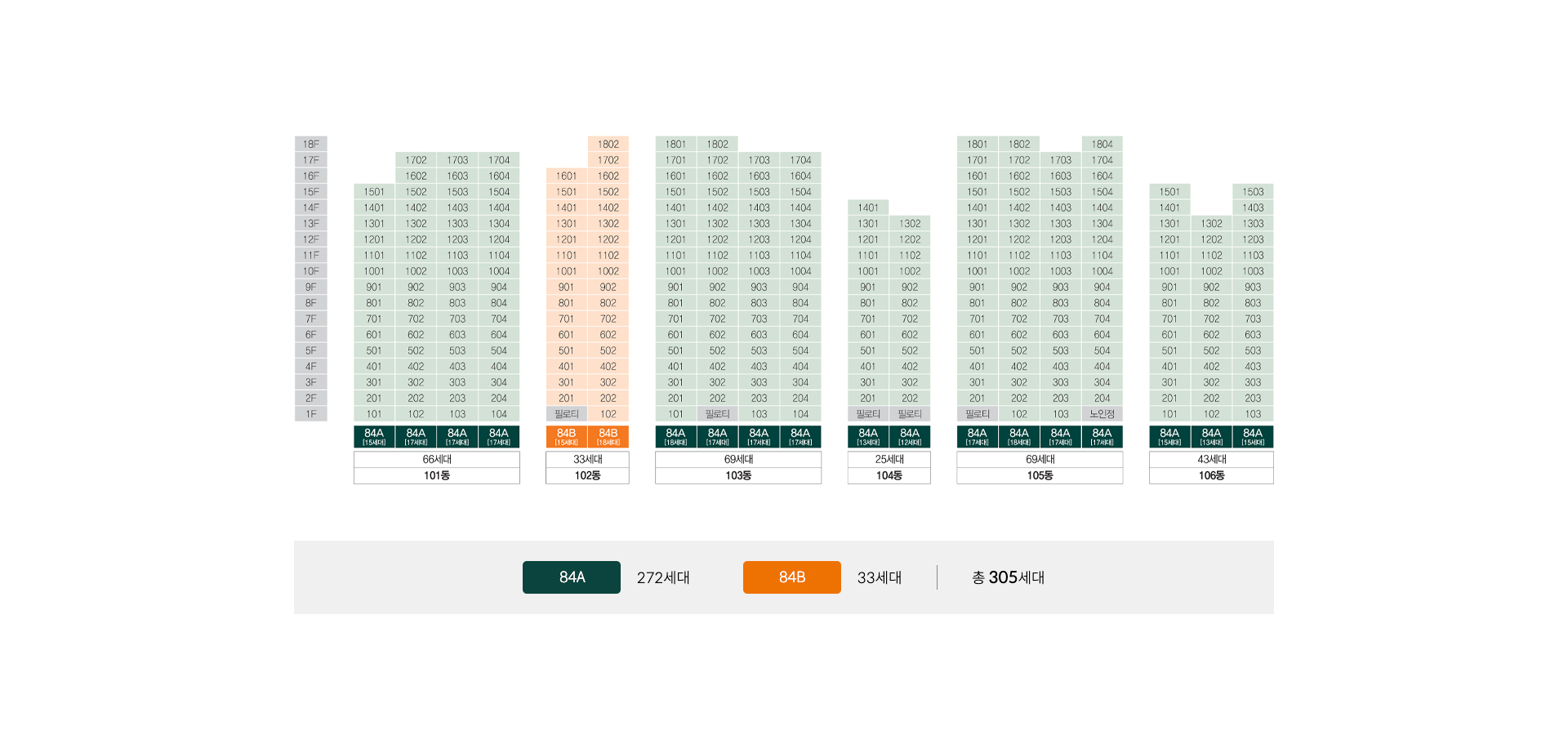
Task: Click unit 1804 in building 105동
Action: click(x=1102, y=144)
